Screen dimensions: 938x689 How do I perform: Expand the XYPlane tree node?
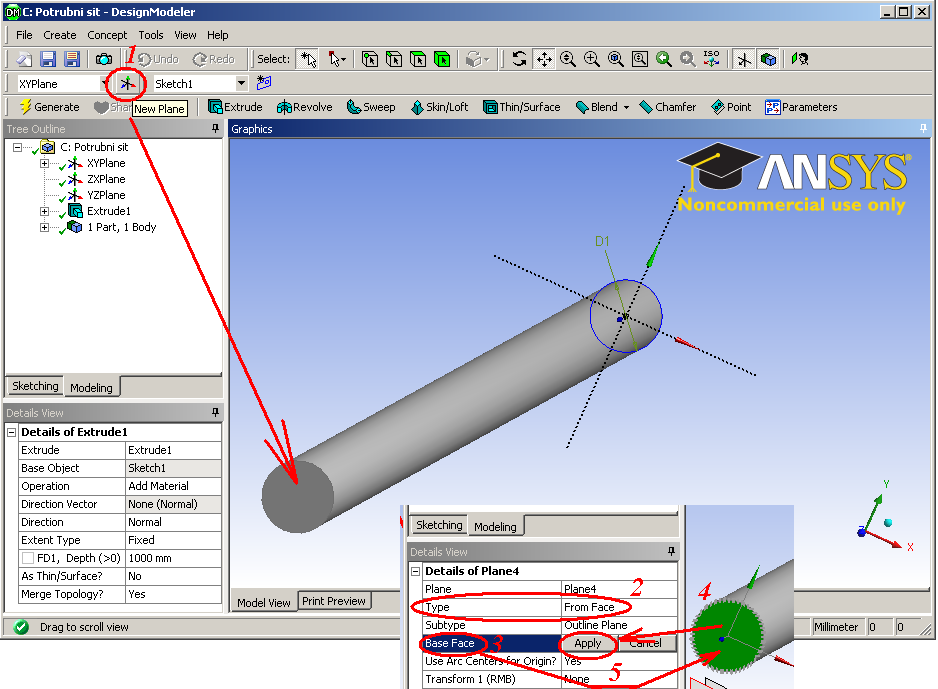coord(44,163)
